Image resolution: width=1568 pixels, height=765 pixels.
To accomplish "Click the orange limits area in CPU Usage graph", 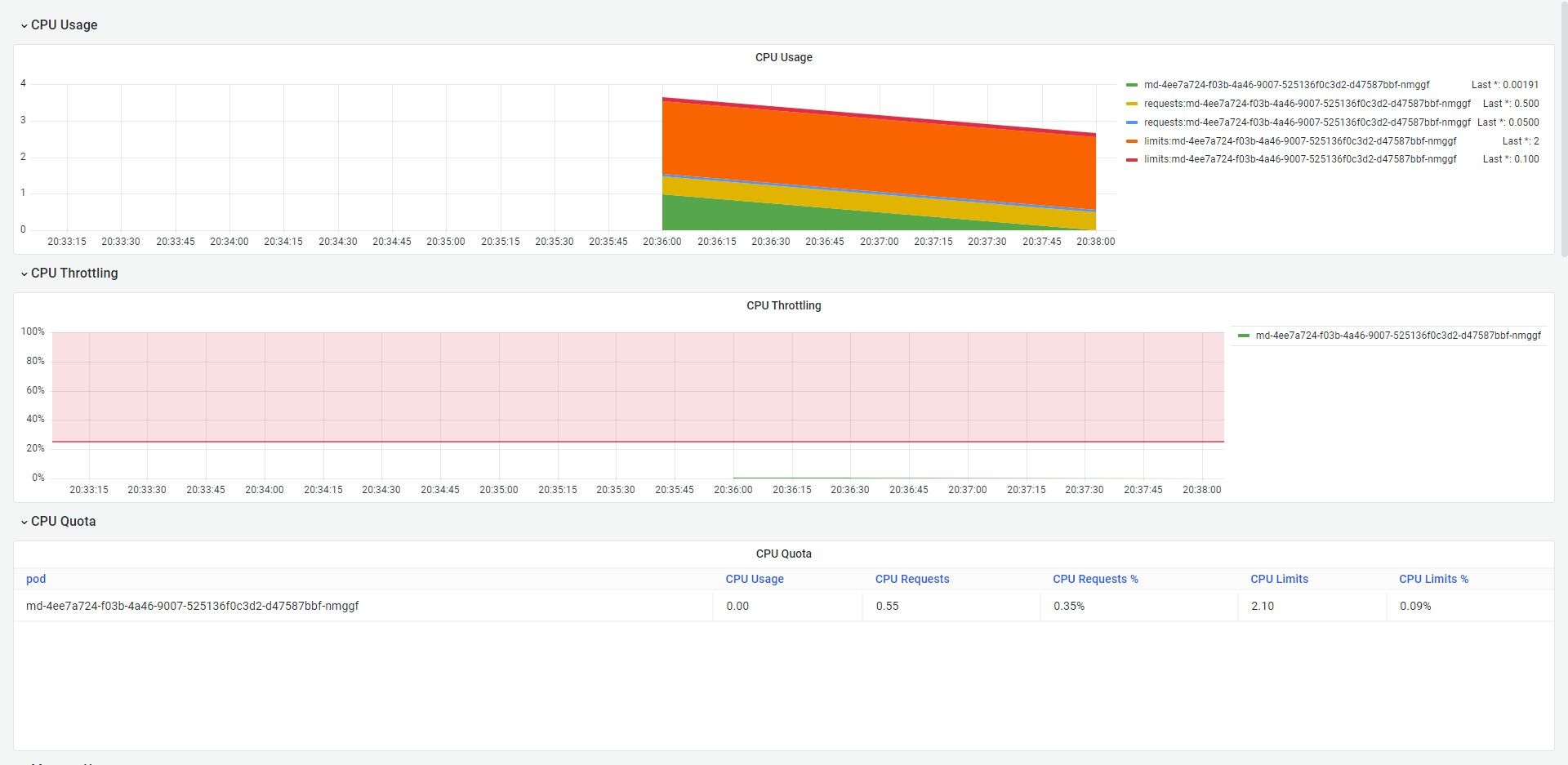I will tap(879, 155).
